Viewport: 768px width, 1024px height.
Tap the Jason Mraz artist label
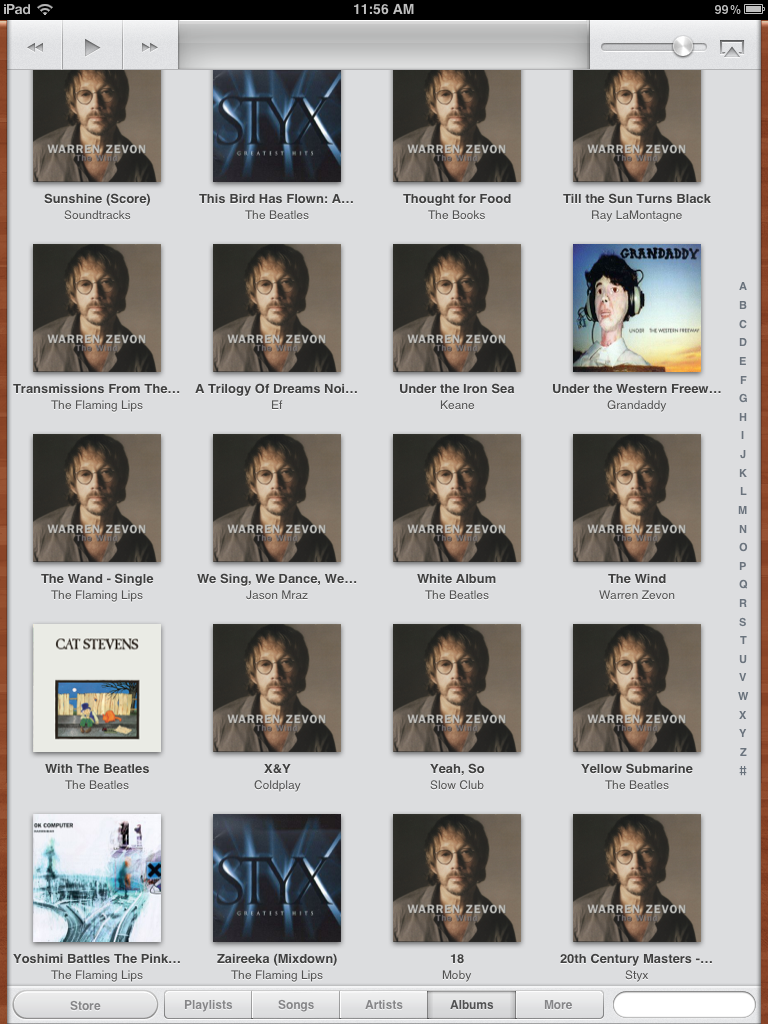tap(277, 595)
